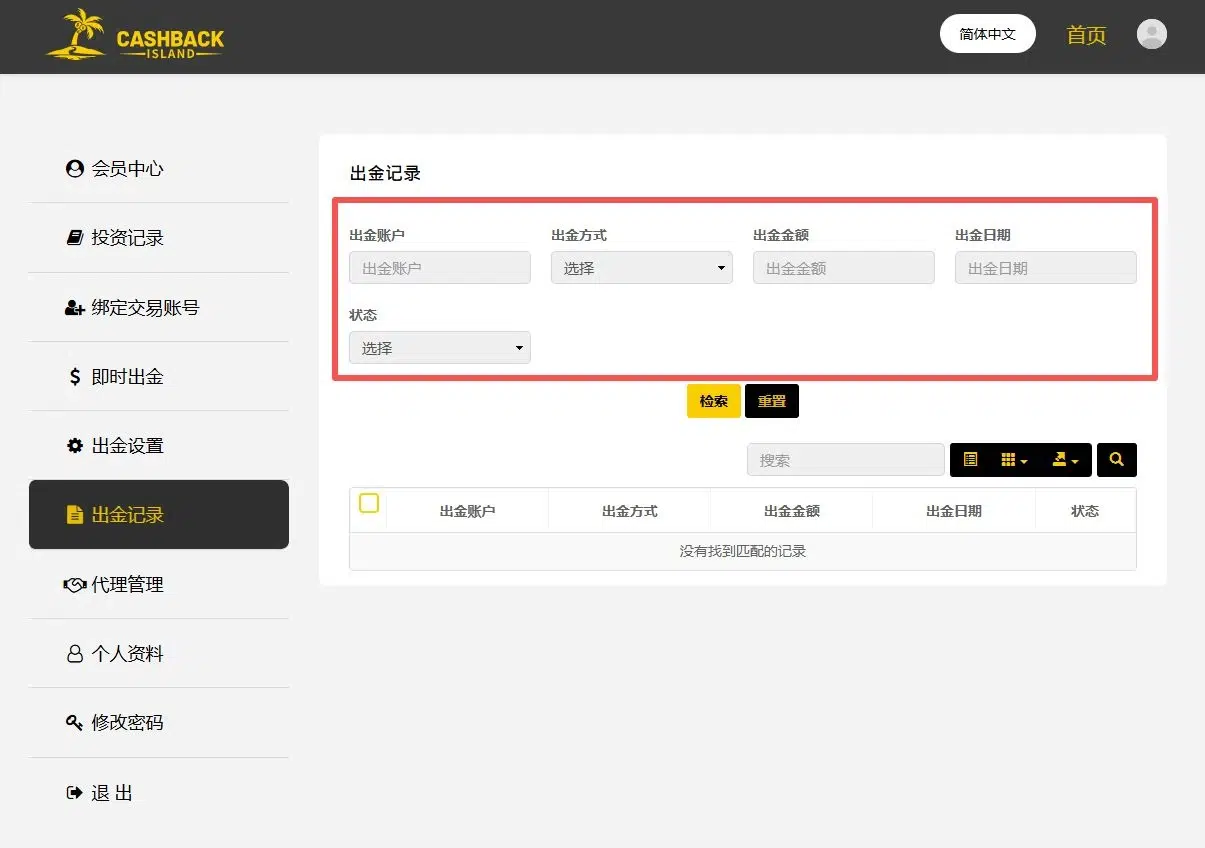Click the black 重置 button
This screenshot has height=848, width=1205.
coord(772,401)
